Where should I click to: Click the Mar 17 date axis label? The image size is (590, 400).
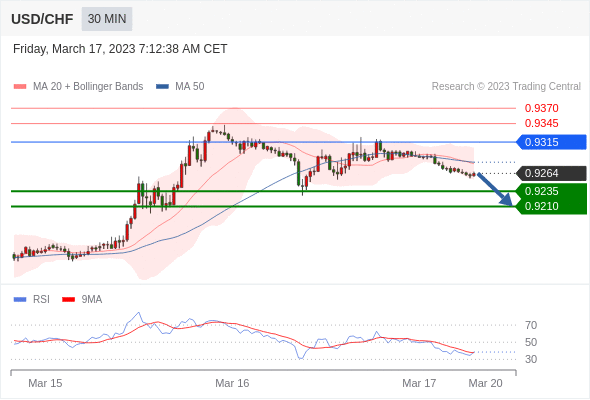(419, 383)
